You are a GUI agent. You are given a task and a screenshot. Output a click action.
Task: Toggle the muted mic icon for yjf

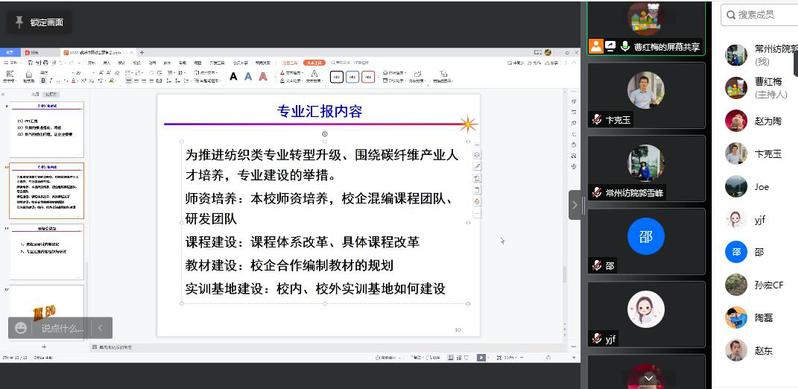tap(597, 338)
